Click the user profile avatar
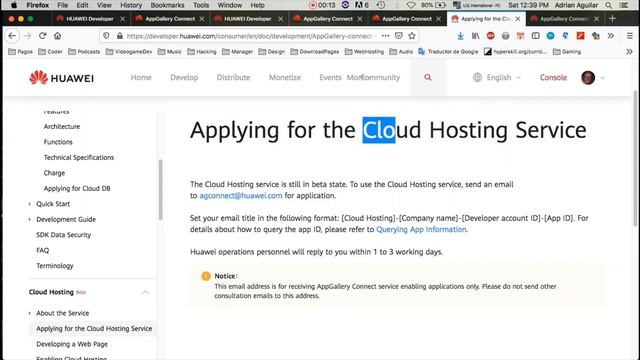640x360 pixels. (588, 78)
